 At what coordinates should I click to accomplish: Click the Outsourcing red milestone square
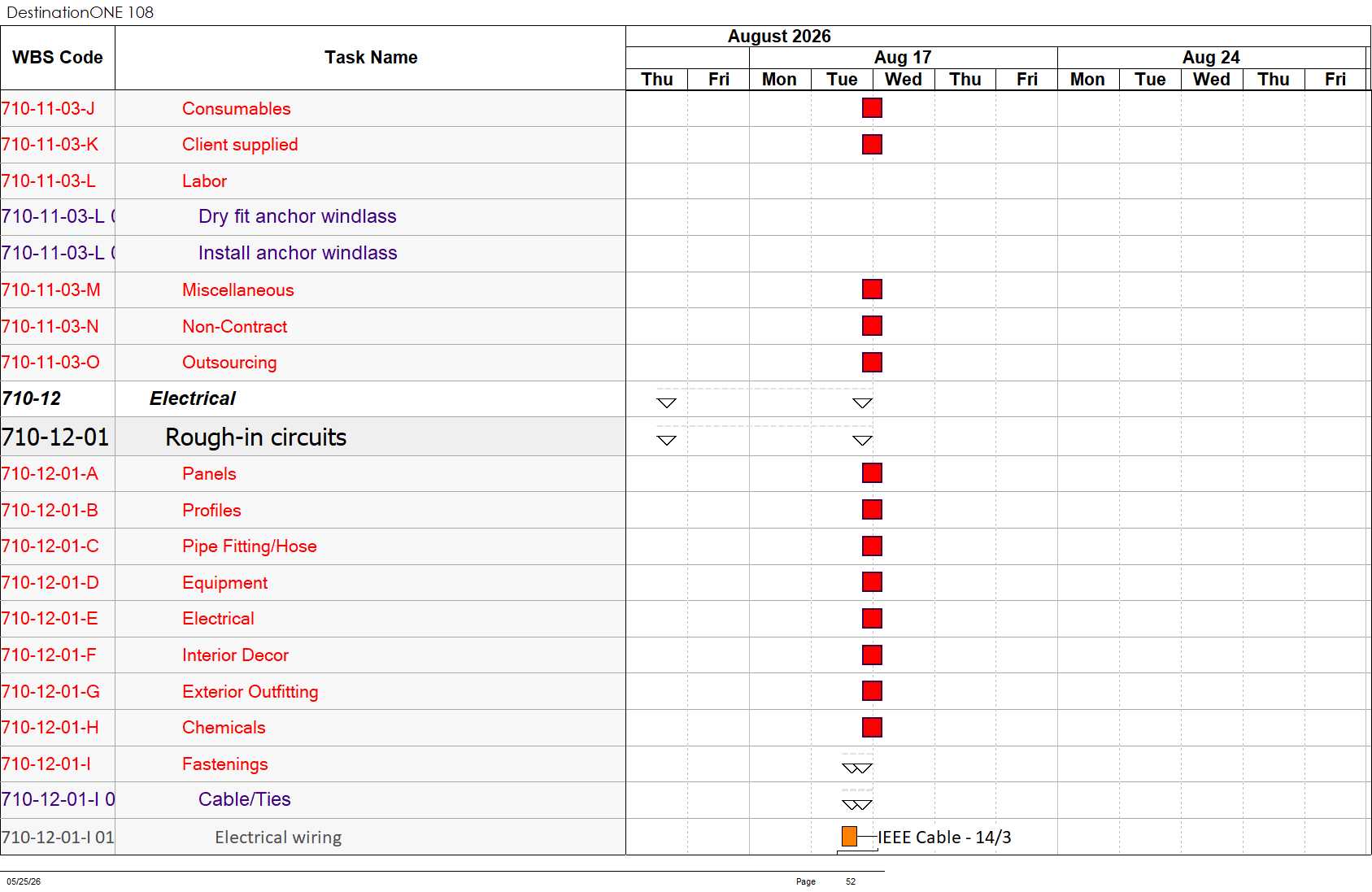(x=872, y=362)
